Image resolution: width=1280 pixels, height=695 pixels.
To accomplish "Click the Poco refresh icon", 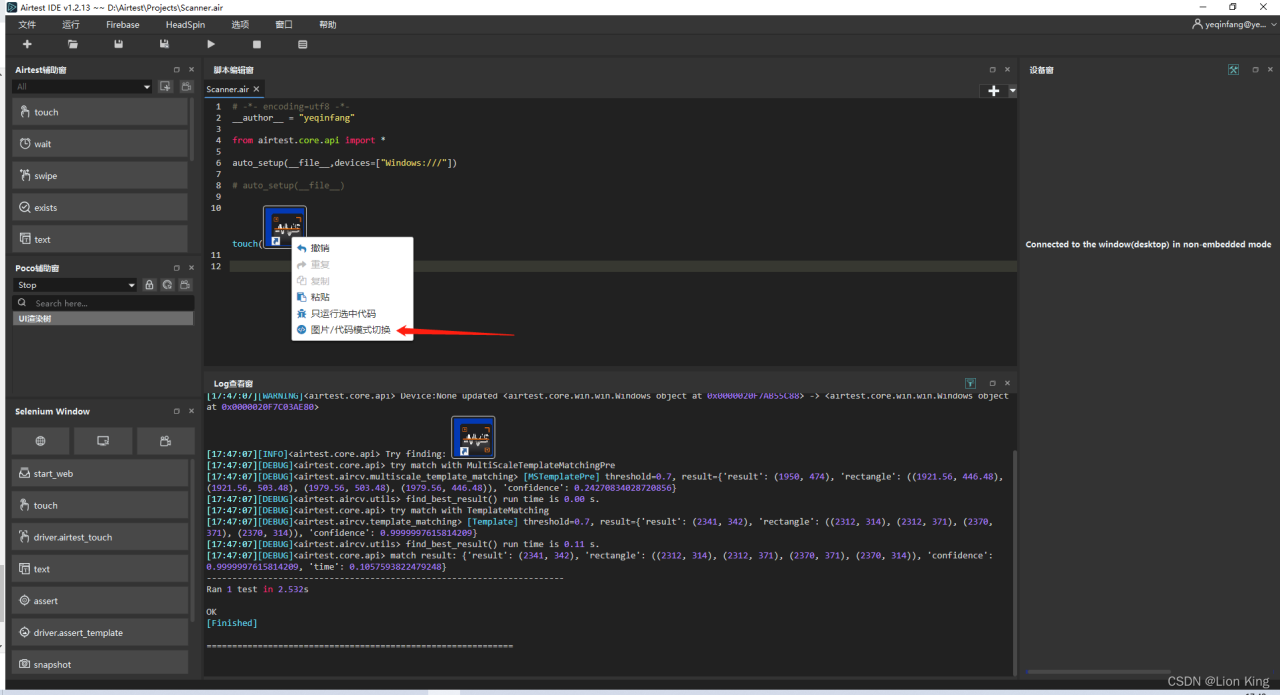I will click(168, 285).
